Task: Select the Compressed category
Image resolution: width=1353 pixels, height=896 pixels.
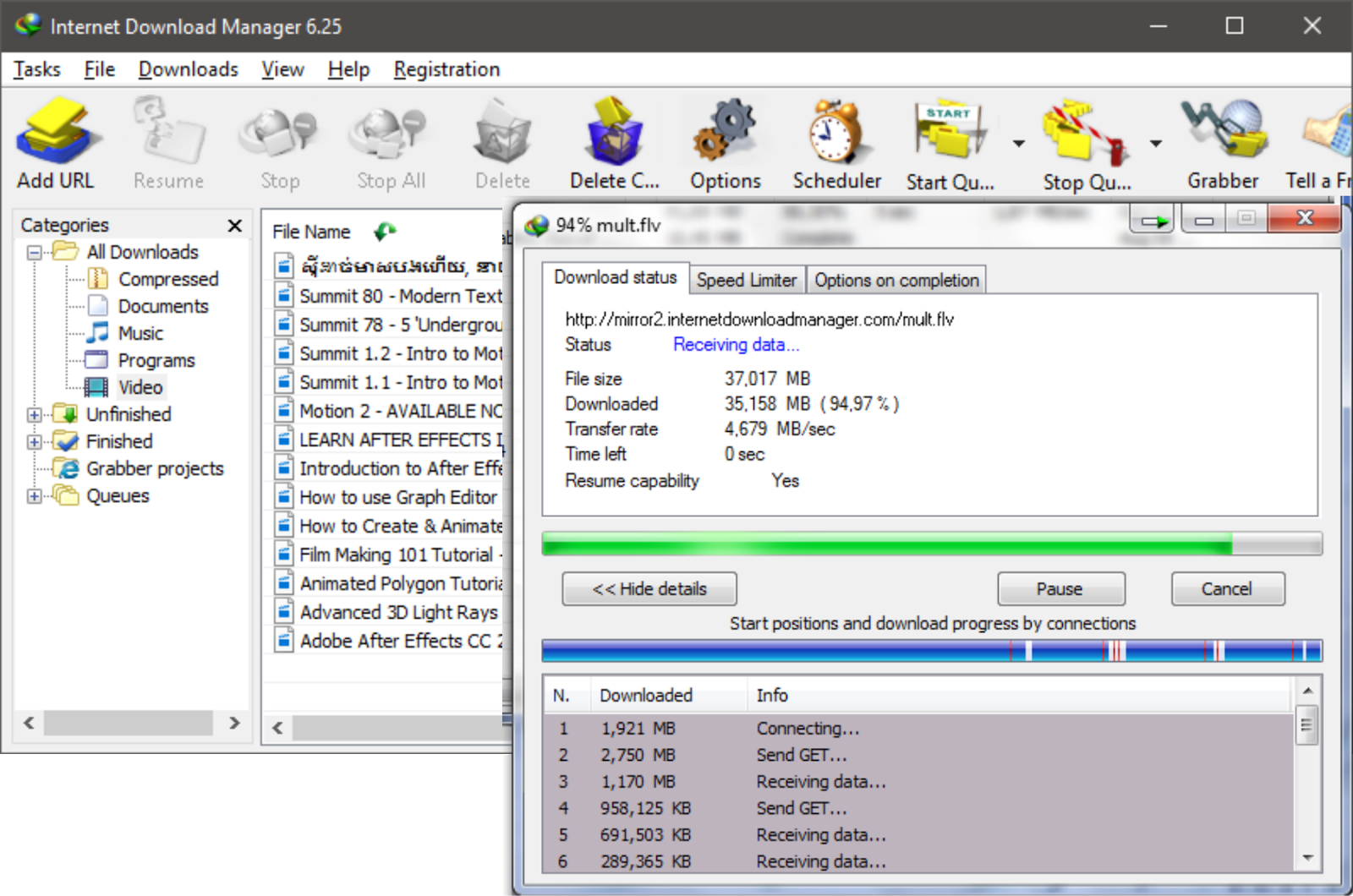Action: pos(154,279)
